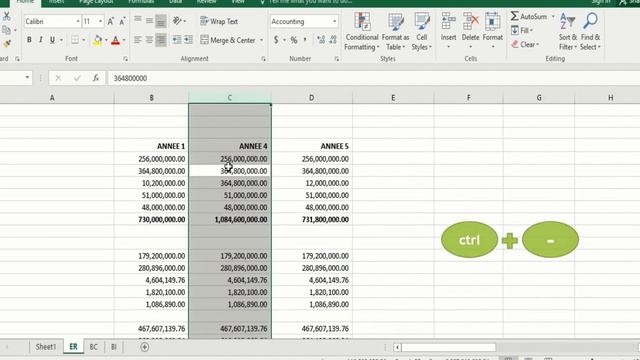Select Align Left icon
Image resolution: width=640 pixels, height=360 pixels.
point(138,40)
